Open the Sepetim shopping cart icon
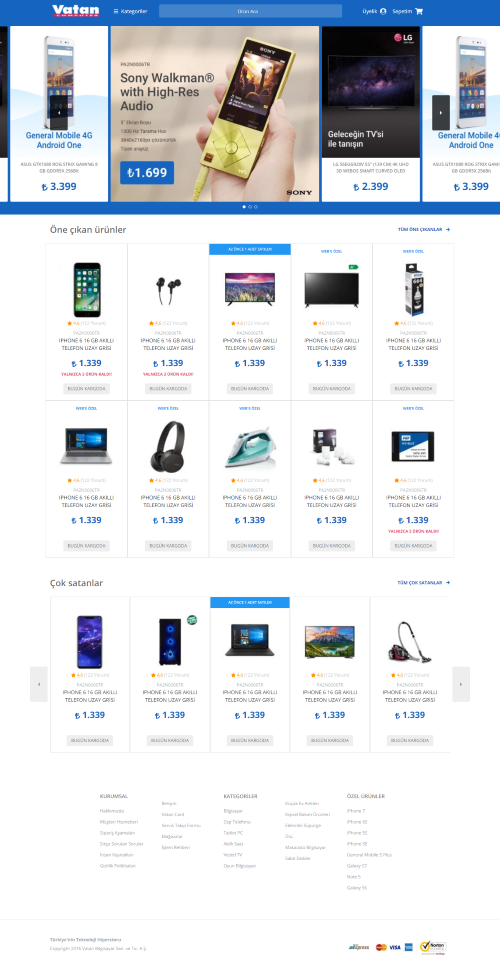The width and height of the screenshot is (500, 975). [x=419, y=11]
